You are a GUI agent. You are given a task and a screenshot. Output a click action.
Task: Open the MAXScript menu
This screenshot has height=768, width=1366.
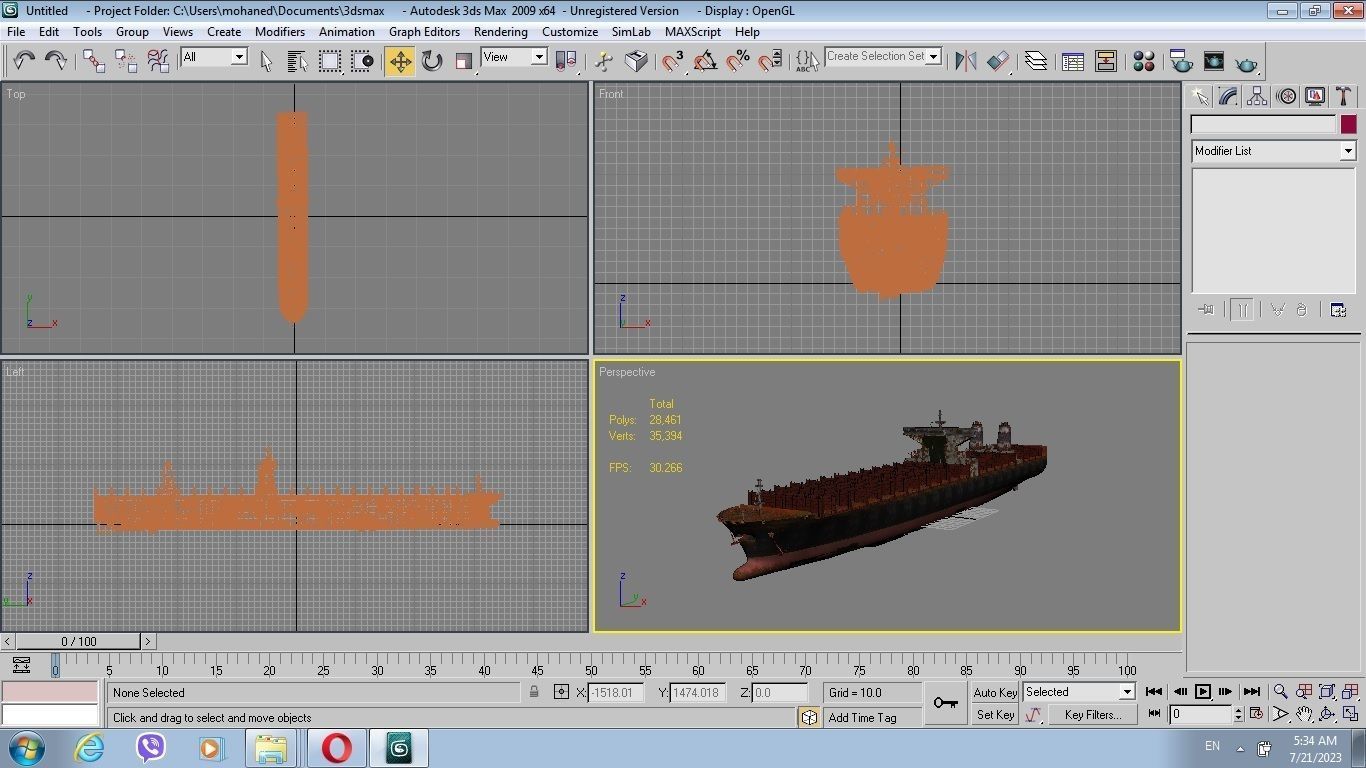tap(693, 32)
